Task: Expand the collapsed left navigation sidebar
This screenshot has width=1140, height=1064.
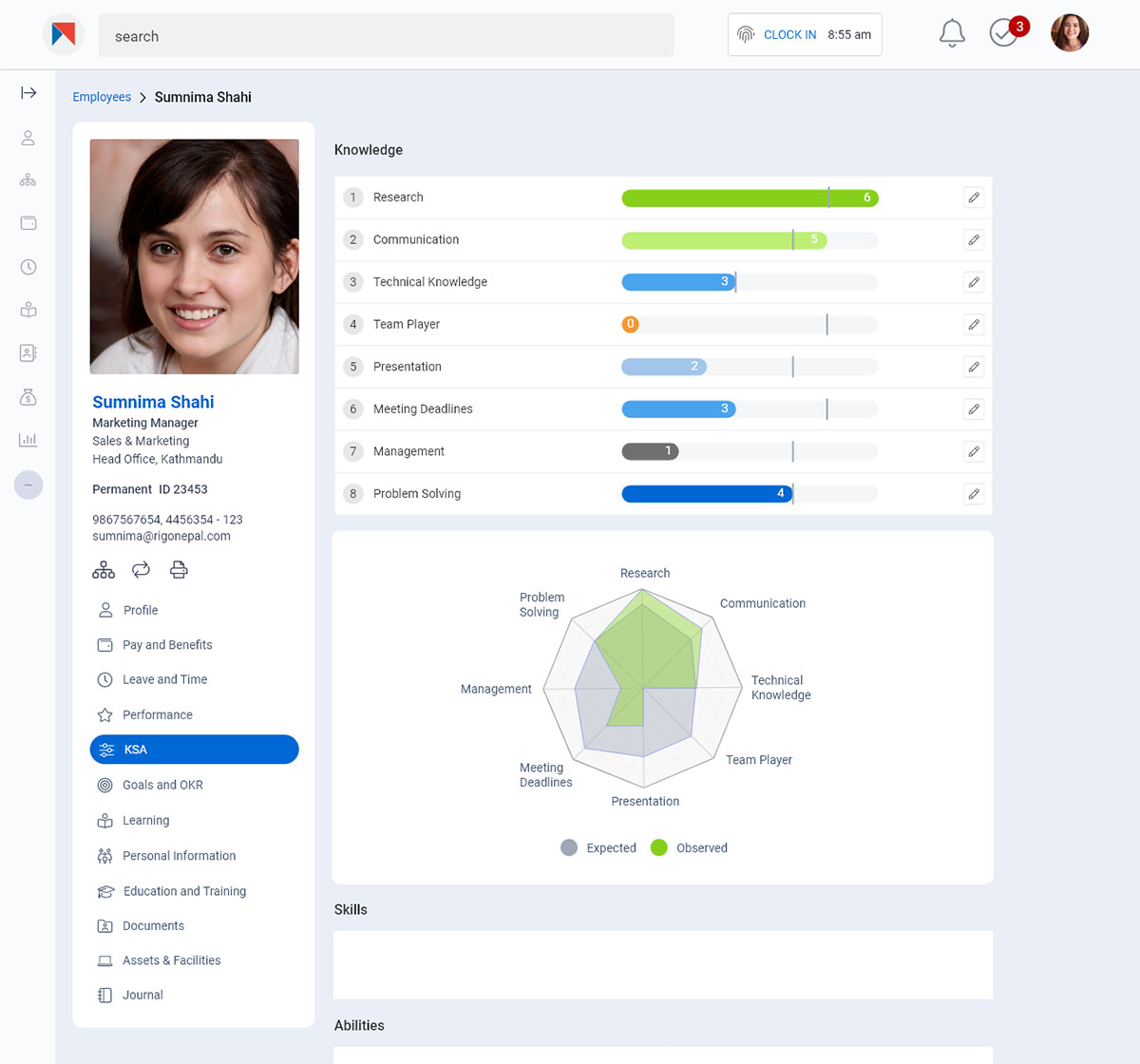Action: (x=28, y=92)
